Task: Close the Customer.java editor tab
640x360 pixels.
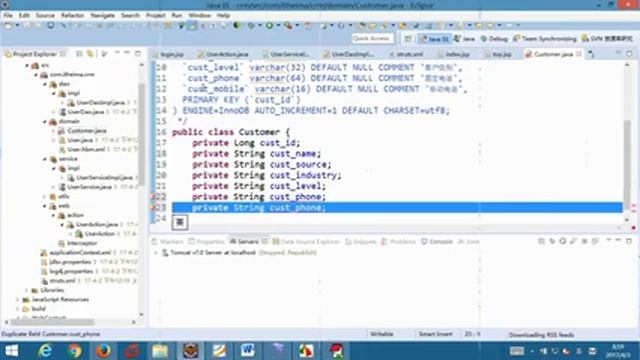Action: pos(579,54)
